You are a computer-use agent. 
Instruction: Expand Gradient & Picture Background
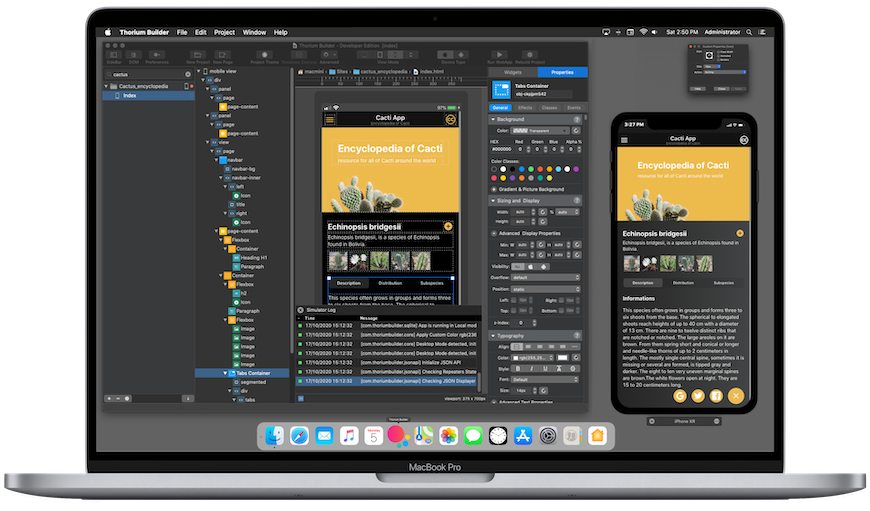tap(494, 190)
